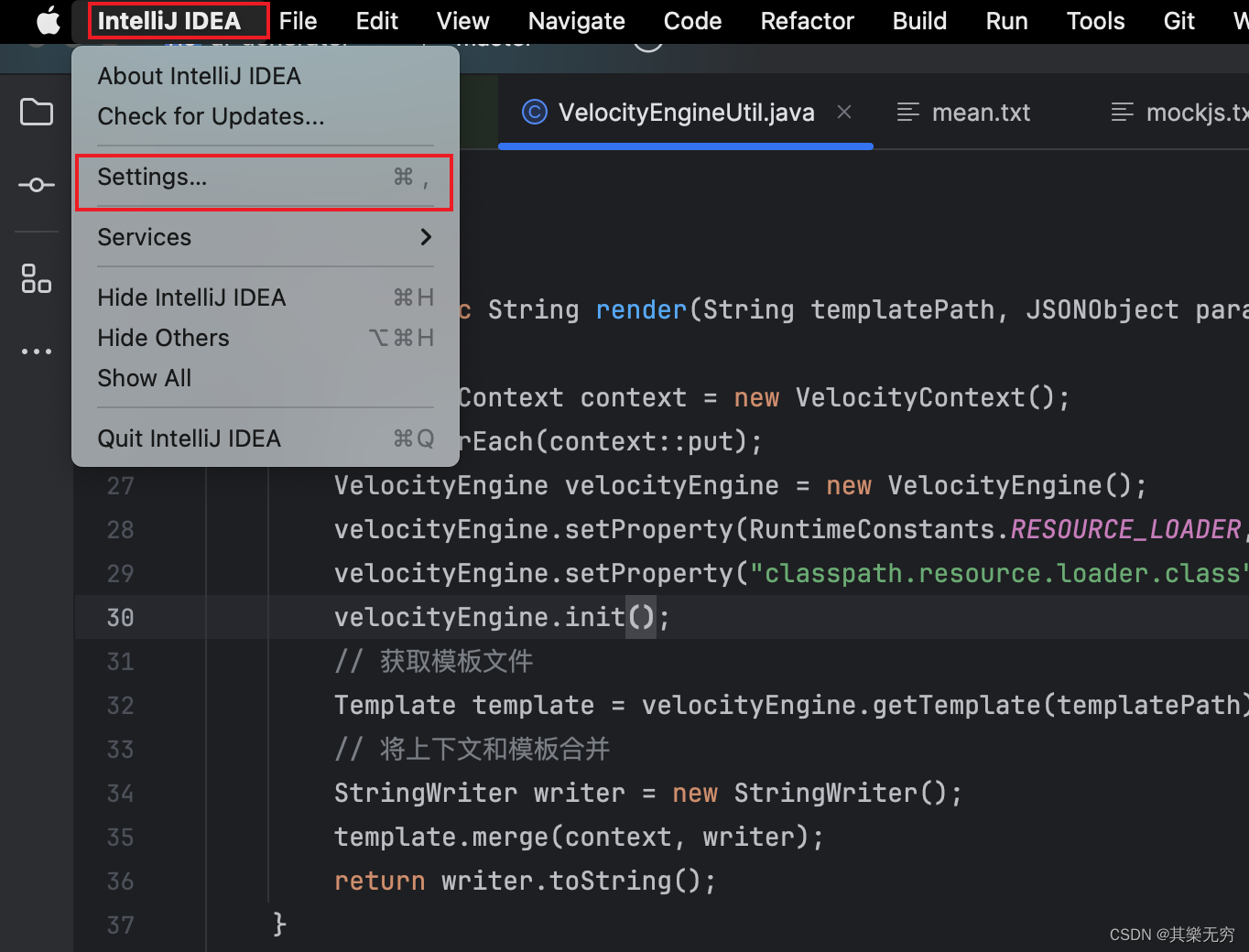Open Settings... from the menu
The width and height of the screenshot is (1249, 952).
(x=266, y=177)
